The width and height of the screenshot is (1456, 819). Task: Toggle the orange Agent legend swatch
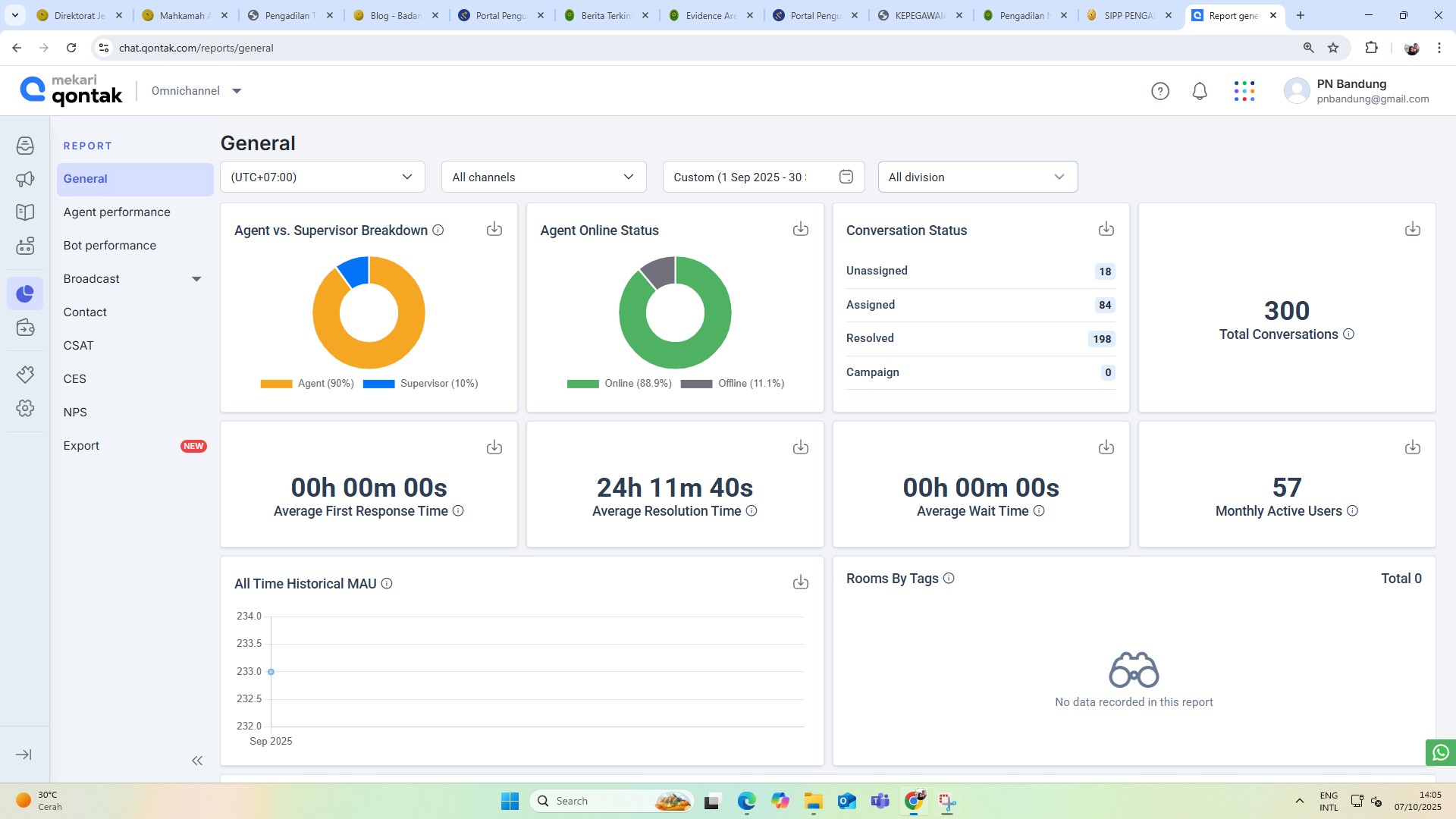(276, 384)
